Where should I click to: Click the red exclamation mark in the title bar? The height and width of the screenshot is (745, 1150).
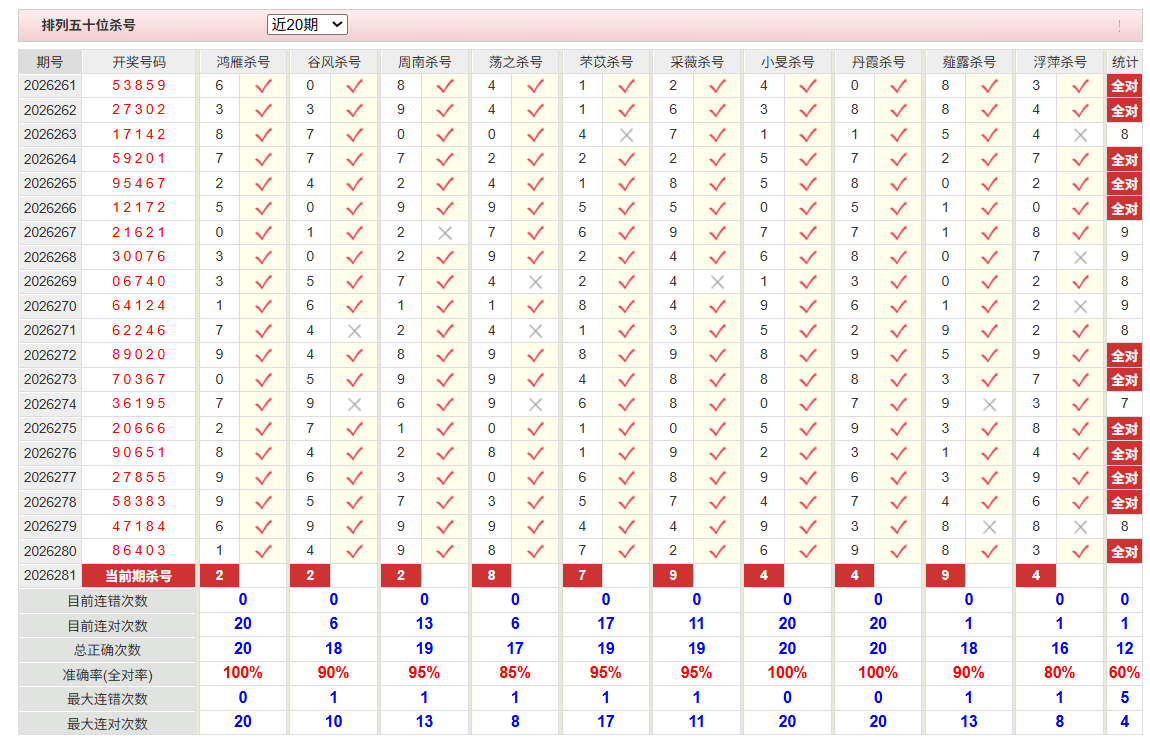(x=1119, y=26)
